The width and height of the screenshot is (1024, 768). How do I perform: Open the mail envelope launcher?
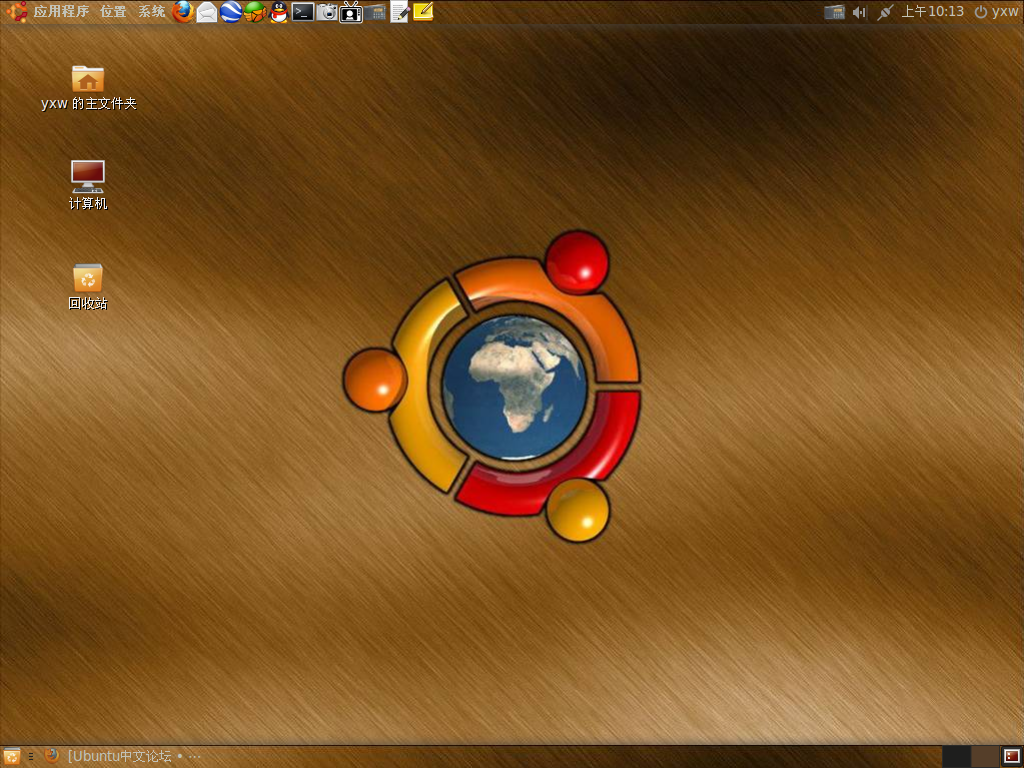tap(207, 12)
